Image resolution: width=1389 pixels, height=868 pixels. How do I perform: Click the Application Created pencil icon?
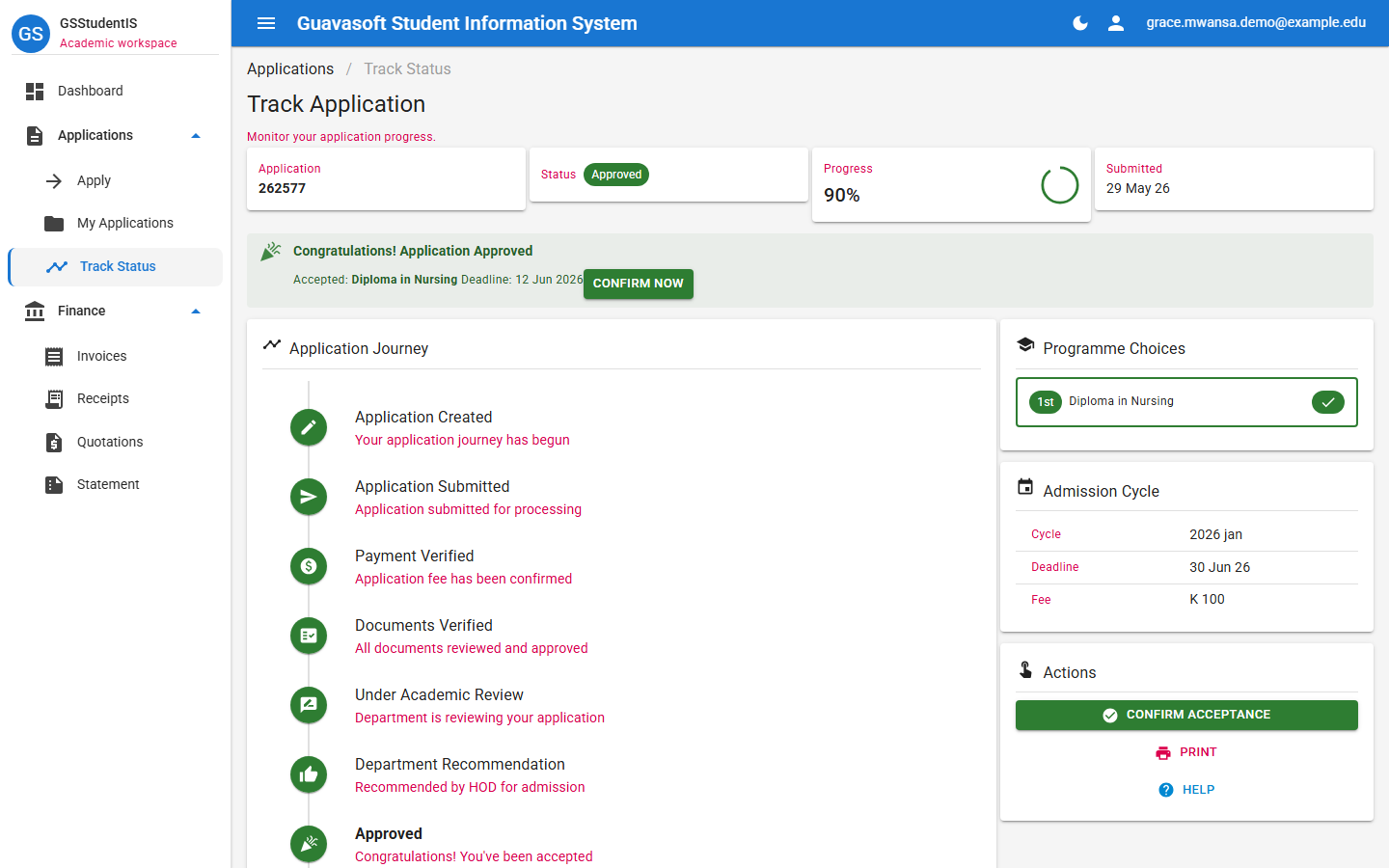pos(309,427)
